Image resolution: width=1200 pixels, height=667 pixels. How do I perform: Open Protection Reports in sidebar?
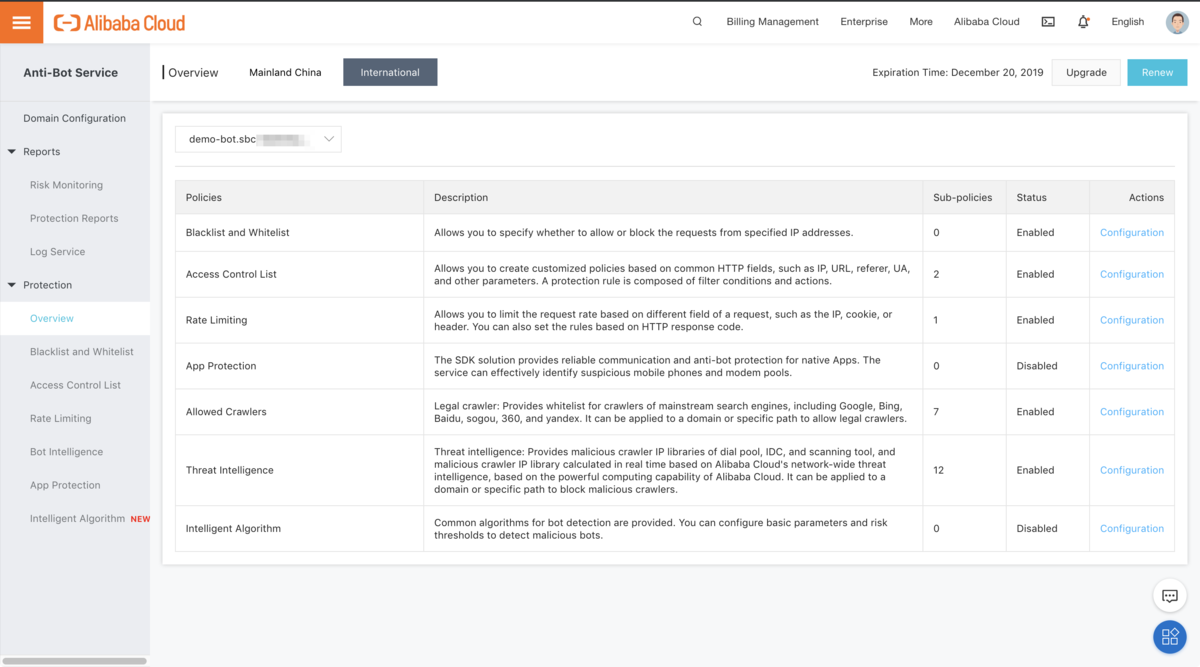tap(75, 218)
